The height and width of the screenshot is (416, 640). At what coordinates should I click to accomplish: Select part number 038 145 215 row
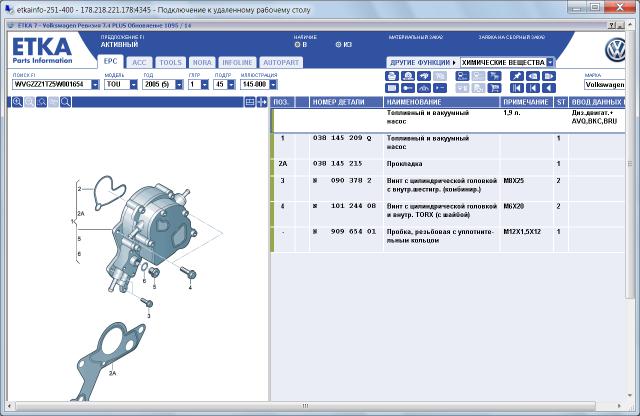click(447, 164)
